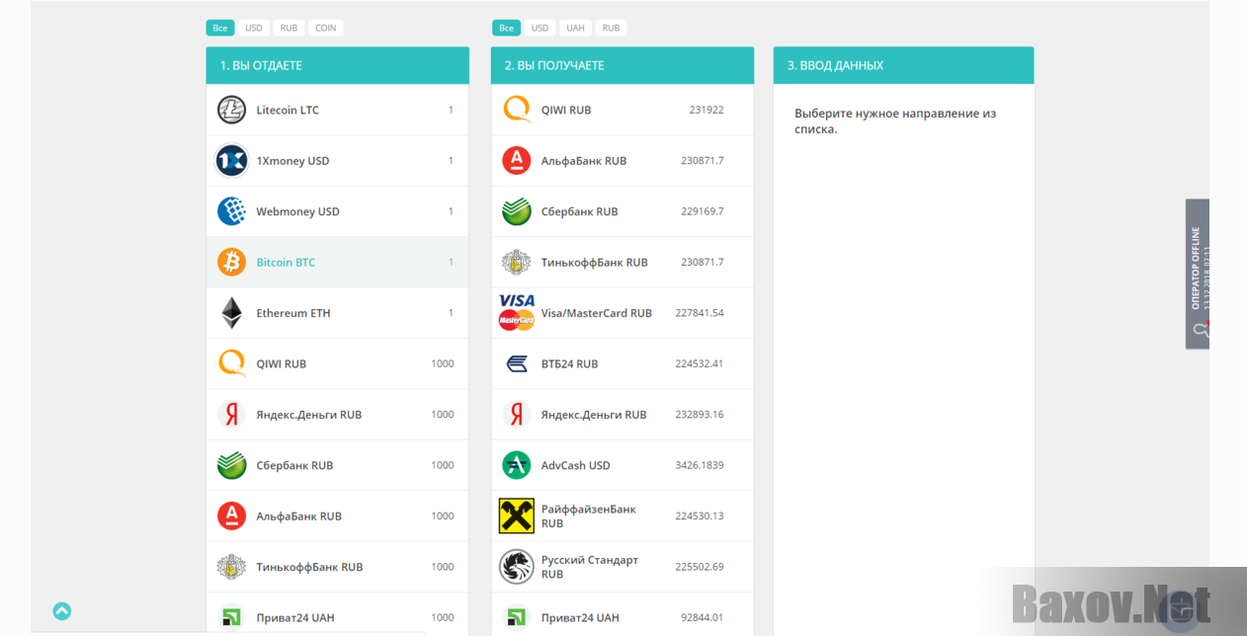Choose Ethereum ETH label text
1247x636 pixels.
293,313
